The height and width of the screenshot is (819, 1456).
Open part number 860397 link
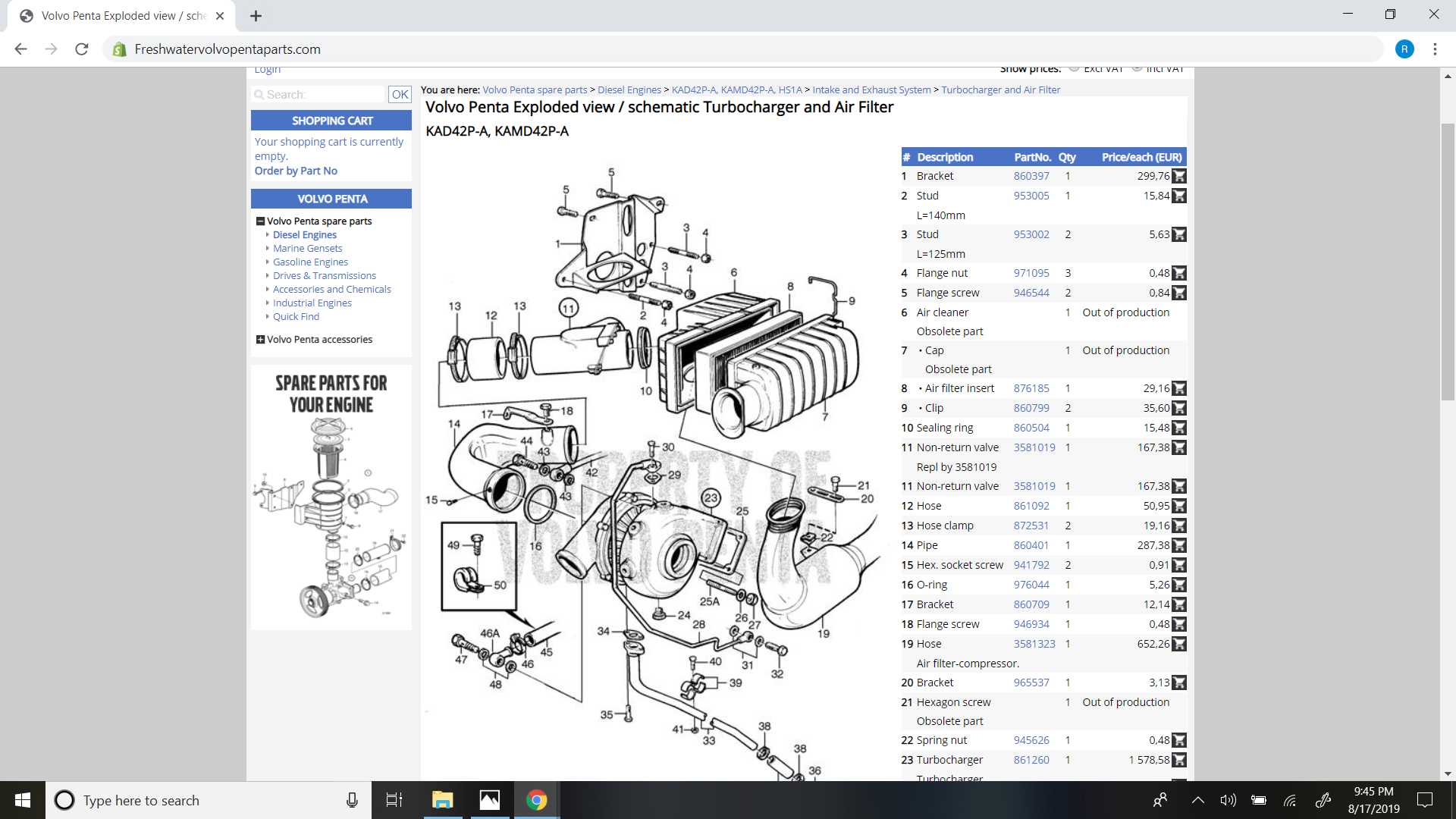click(1031, 176)
